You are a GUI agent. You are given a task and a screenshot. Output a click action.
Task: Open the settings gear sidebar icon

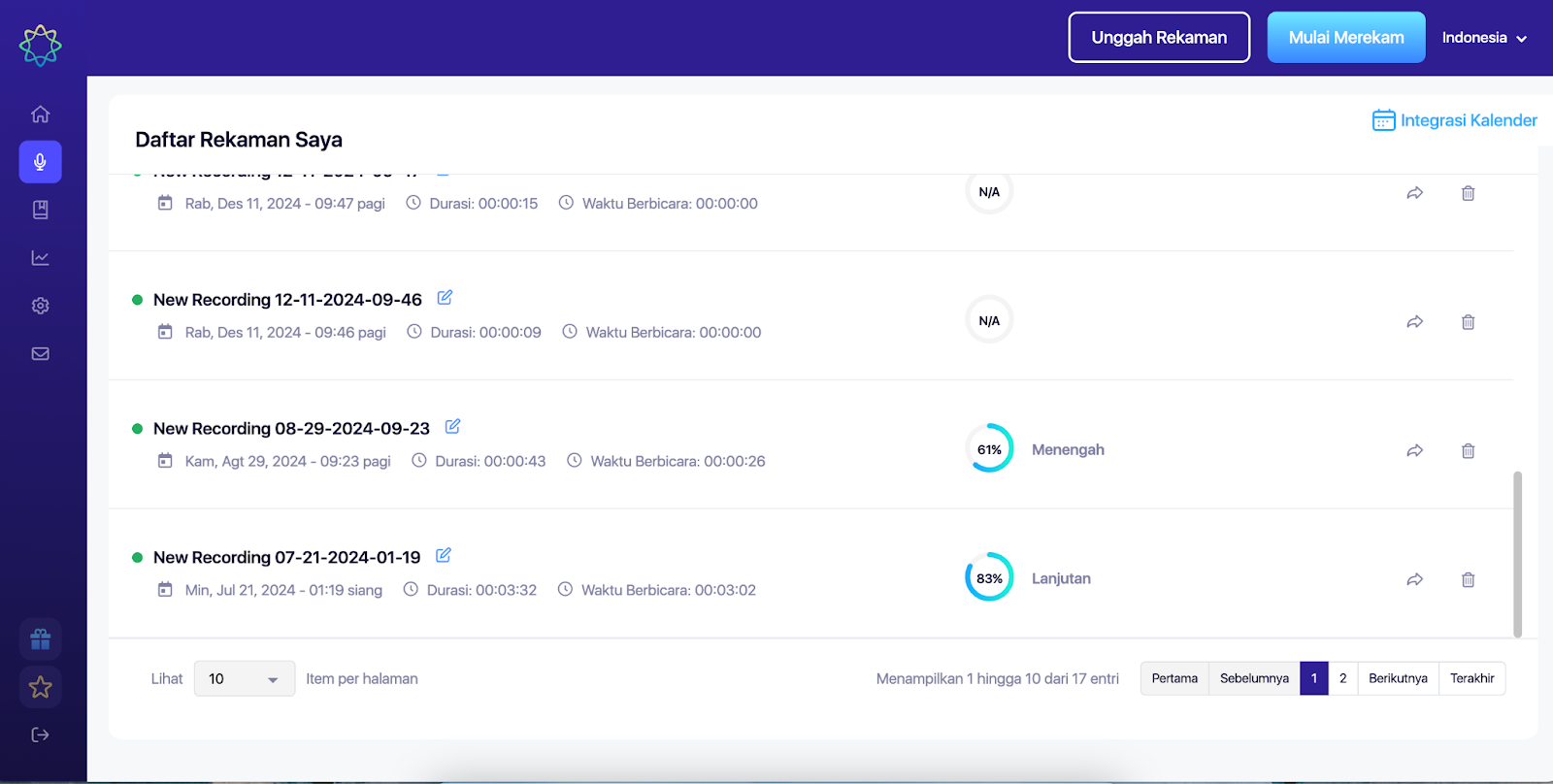click(40, 306)
